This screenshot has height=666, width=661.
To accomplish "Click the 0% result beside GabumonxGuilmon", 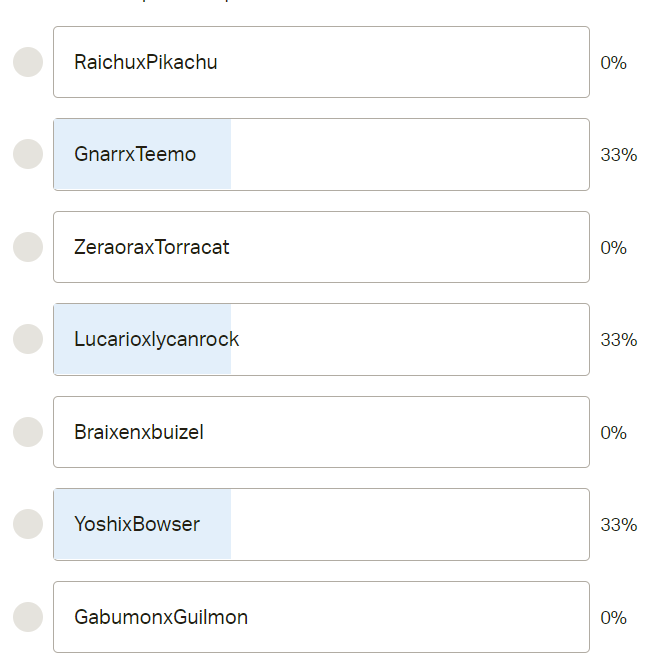I will [613, 618].
